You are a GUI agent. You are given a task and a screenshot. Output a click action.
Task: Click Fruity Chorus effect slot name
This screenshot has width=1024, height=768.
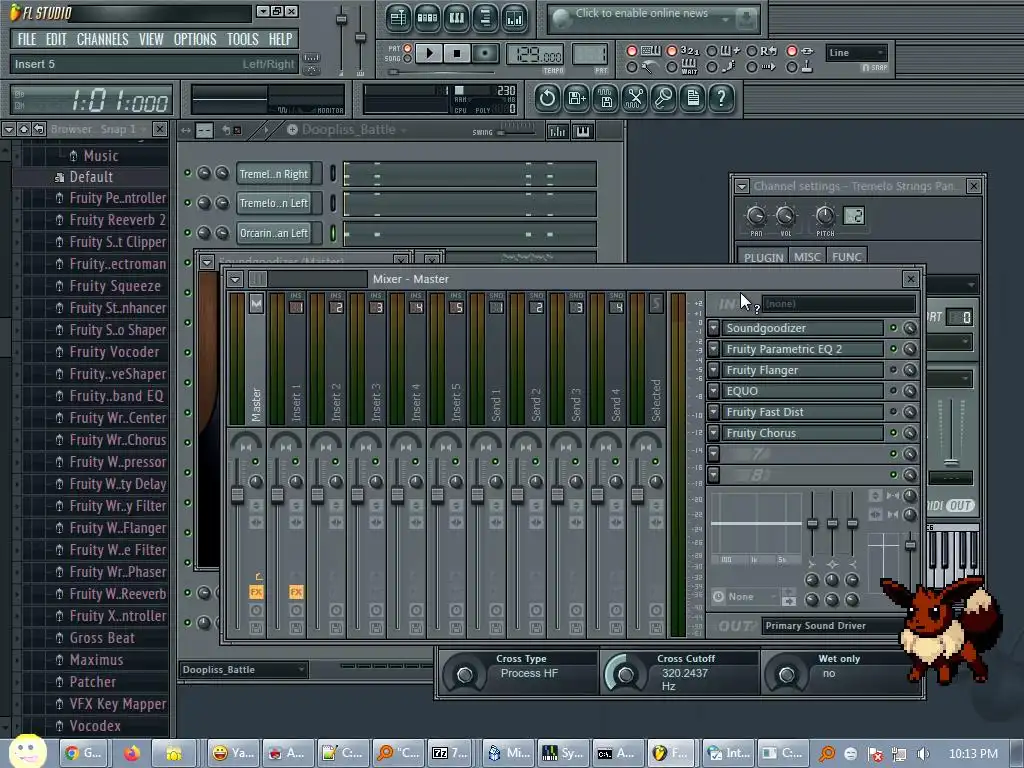point(803,433)
